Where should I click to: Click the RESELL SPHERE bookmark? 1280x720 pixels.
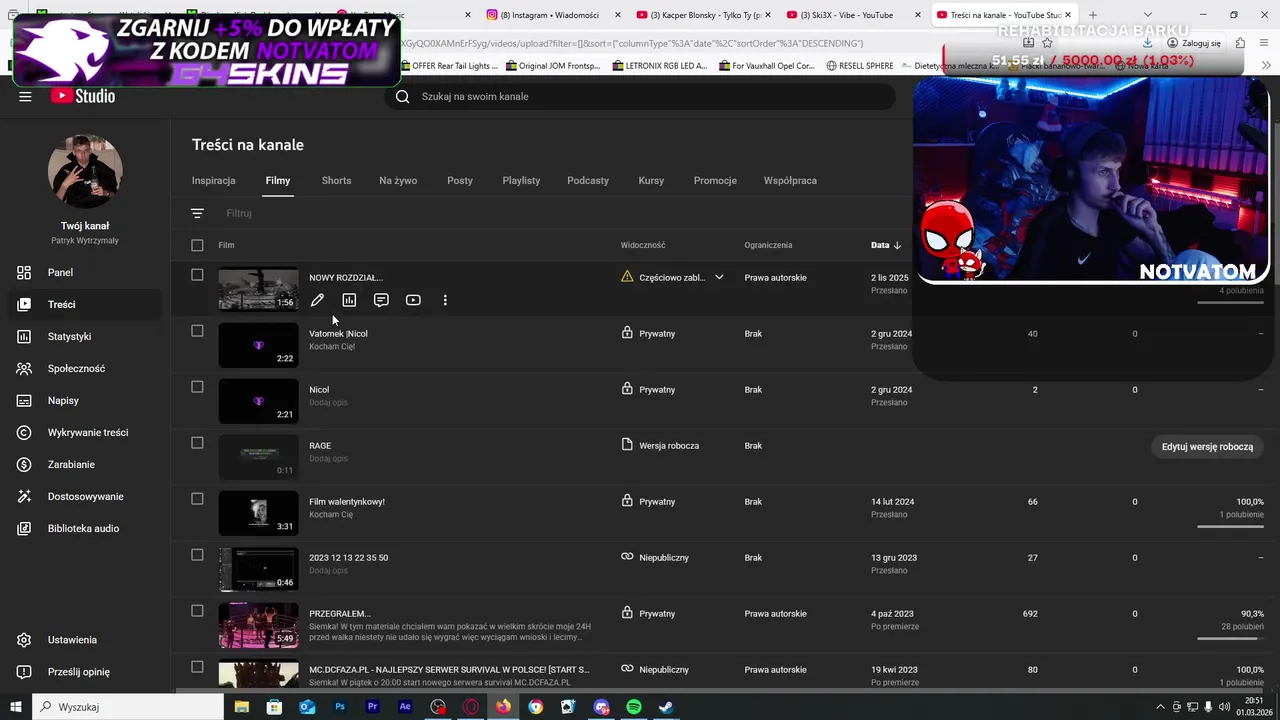click(x=860, y=66)
